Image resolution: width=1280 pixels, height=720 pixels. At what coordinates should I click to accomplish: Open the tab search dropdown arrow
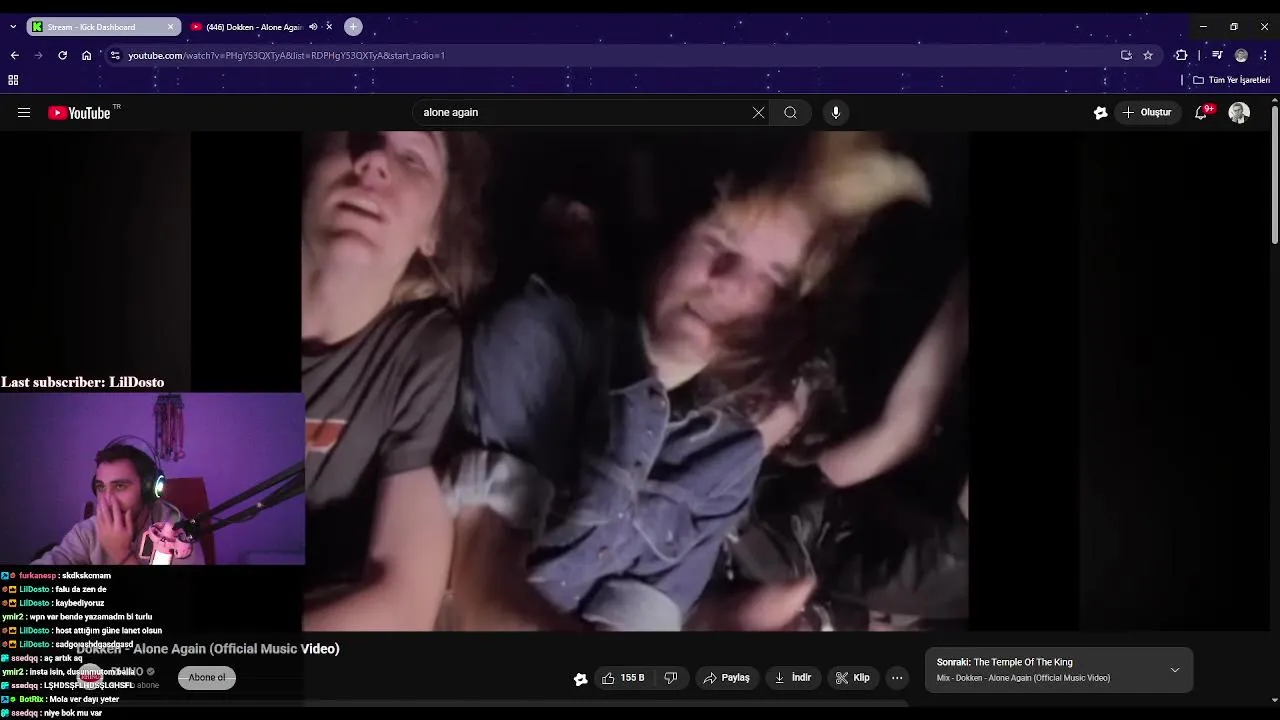coord(12,27)
